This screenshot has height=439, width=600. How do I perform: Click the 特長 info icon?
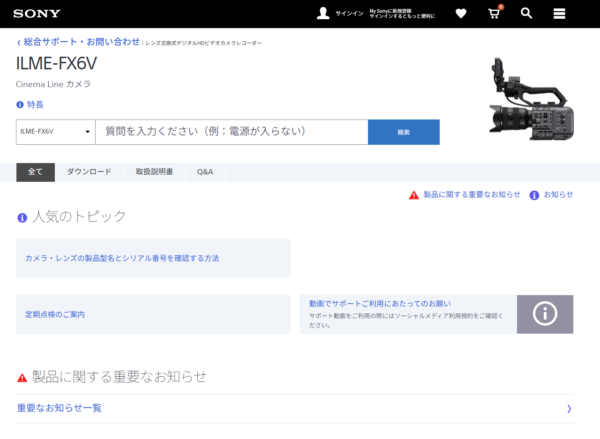tap(20, 104)
